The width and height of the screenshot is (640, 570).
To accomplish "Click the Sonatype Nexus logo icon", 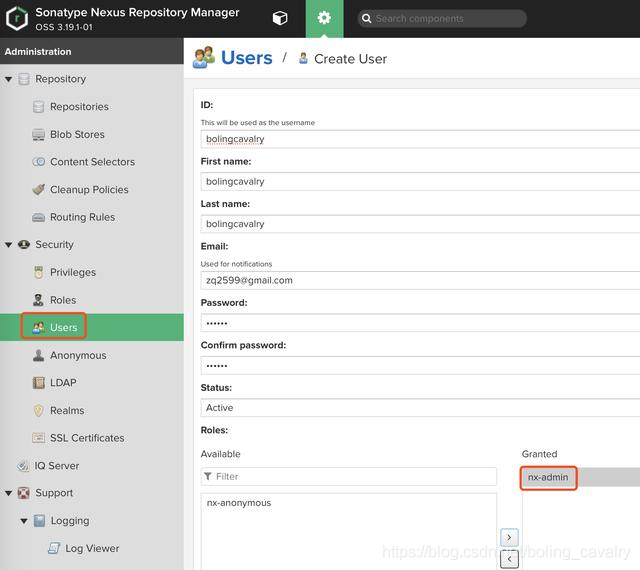I will pos(16,19).
